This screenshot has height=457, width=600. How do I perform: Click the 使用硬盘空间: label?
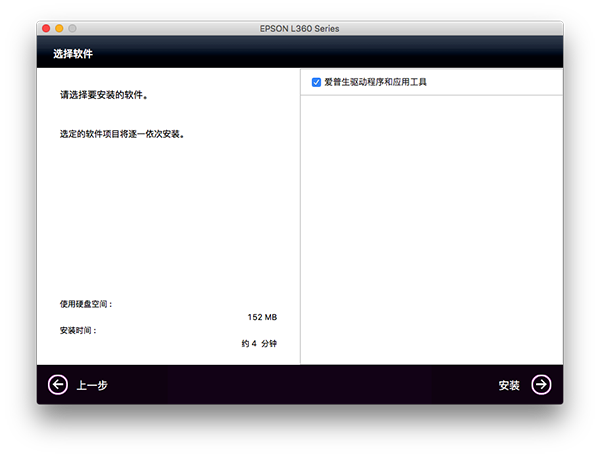click(x=86, y=304)
